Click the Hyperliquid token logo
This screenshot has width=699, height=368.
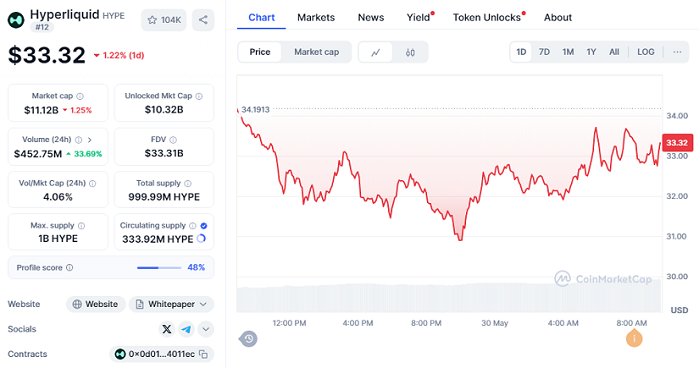16,20
